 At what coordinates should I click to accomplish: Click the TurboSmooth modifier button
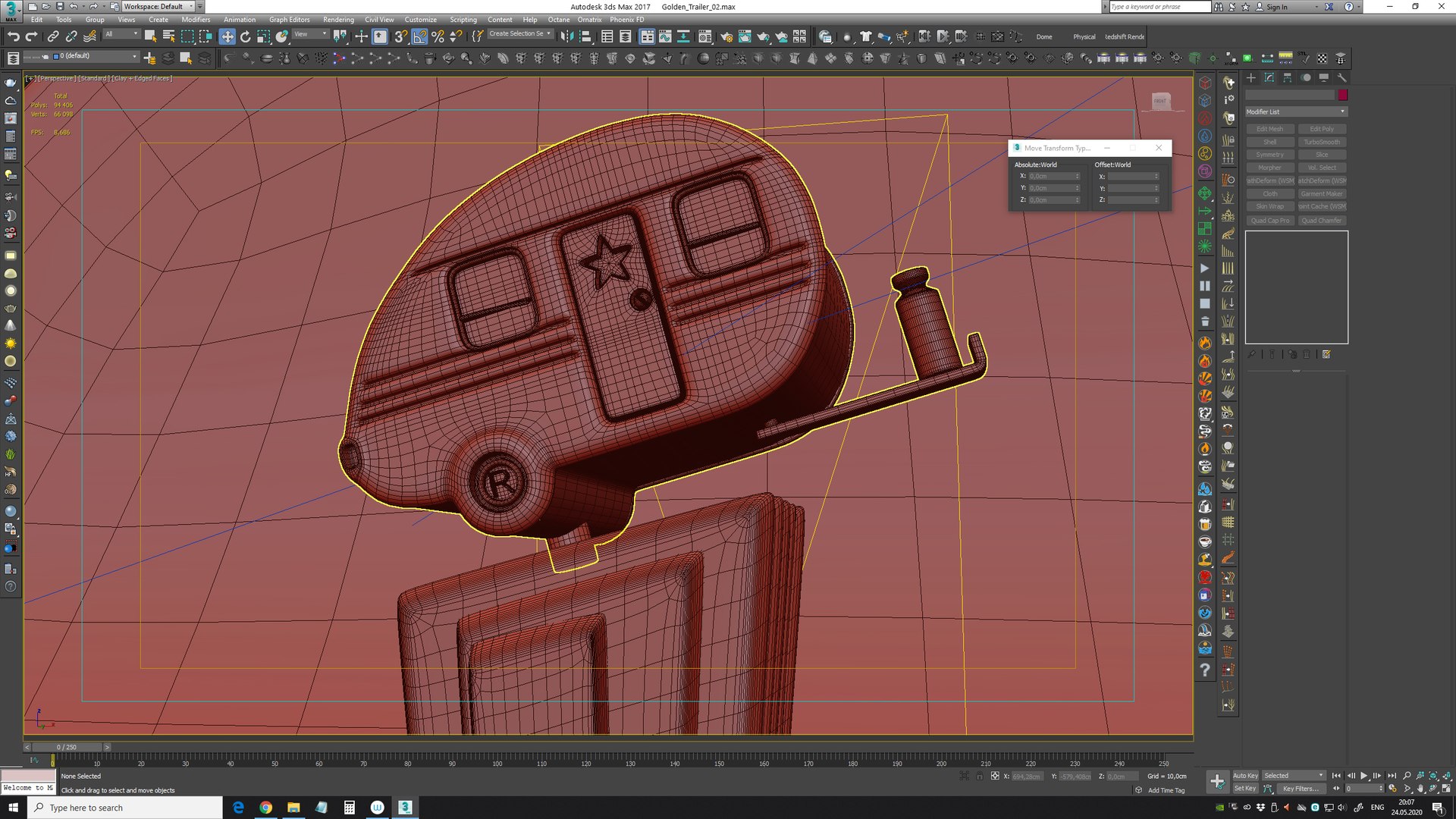click(x=1322, y=142)
